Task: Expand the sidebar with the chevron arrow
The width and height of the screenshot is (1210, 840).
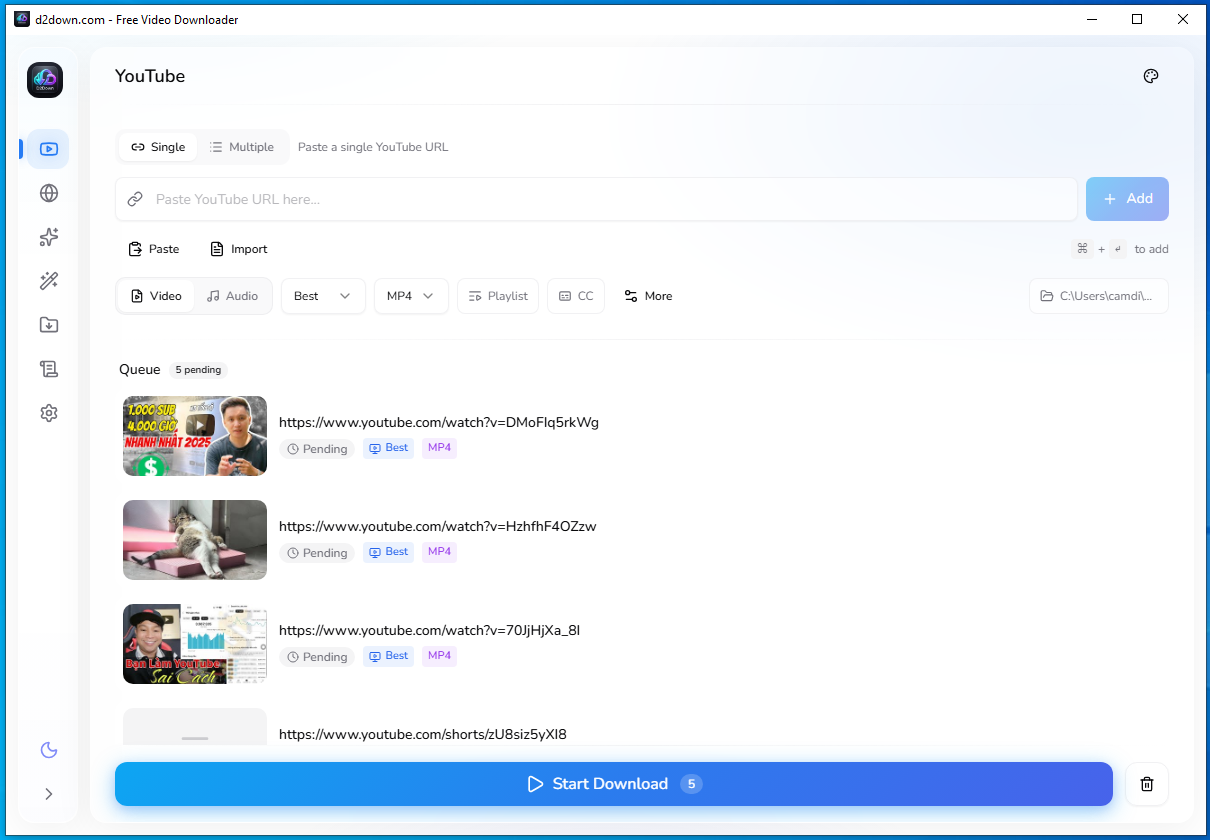Action: (x=48, y=794)
